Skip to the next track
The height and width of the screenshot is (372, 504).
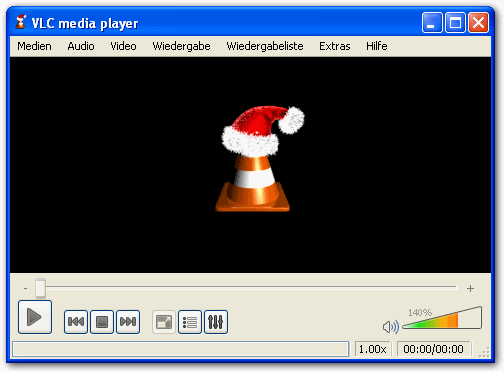click(128, 322)
